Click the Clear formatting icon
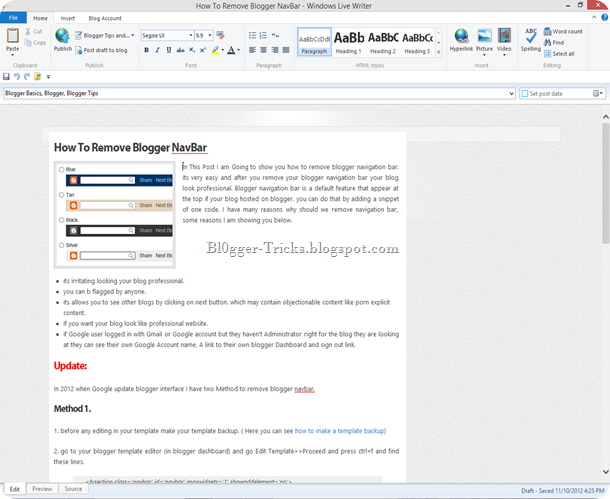This screenshot has width=610, height=499. tap(221, 35)
